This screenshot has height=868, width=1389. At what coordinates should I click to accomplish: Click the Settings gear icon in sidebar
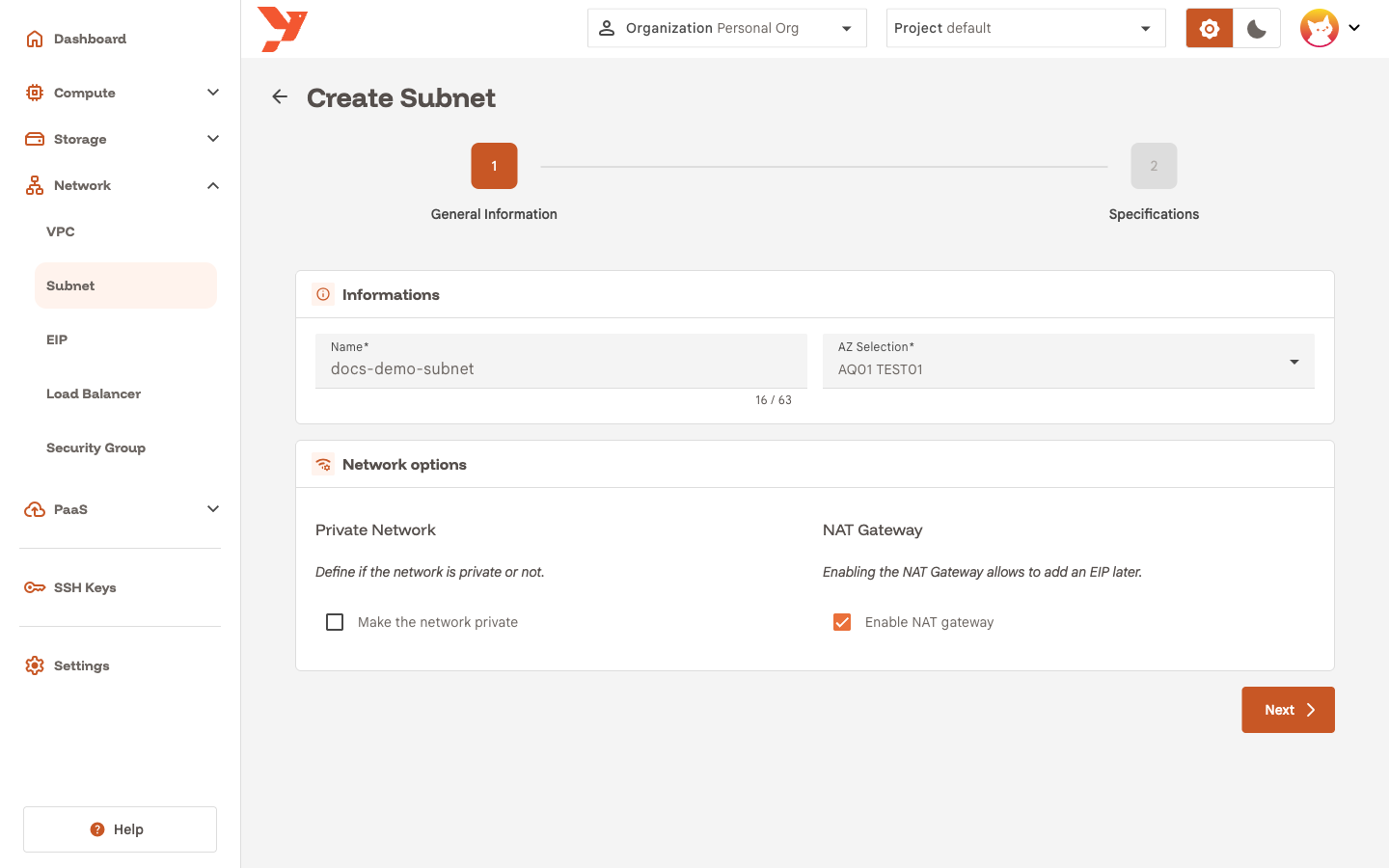click(35, 665)
